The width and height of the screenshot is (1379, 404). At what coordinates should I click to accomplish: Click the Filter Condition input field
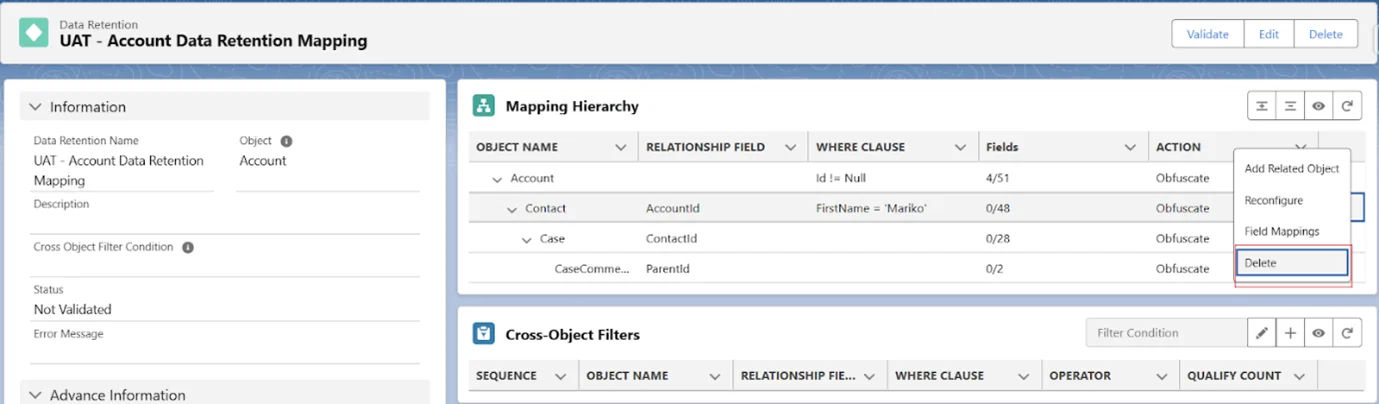coord(1166,333)
